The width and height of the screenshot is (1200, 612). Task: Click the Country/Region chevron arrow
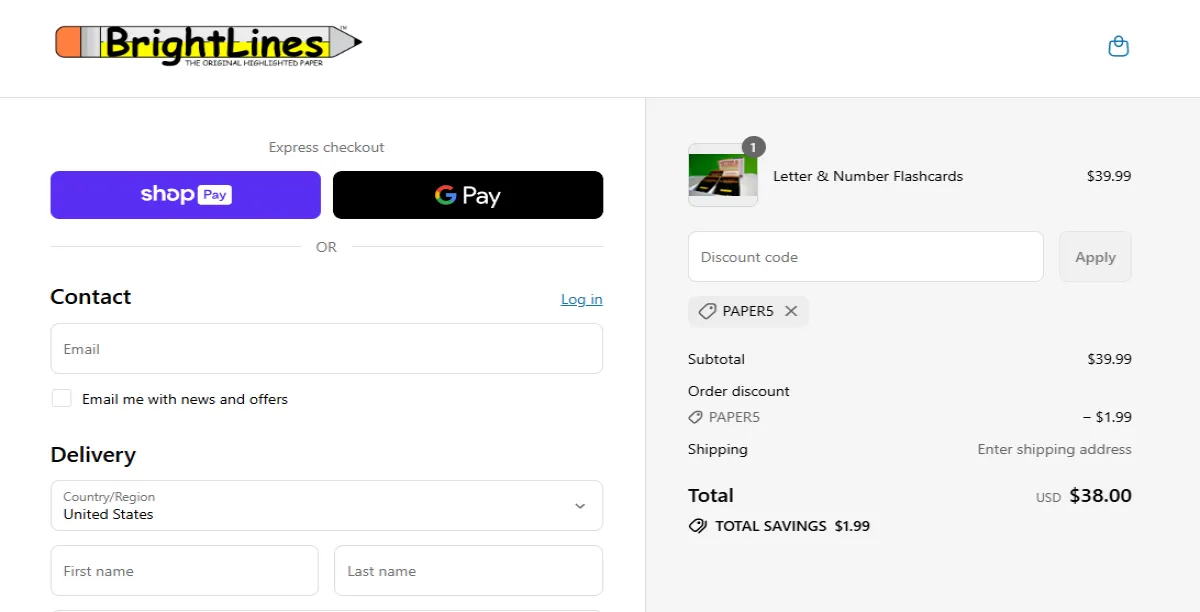click(x=580, y=506)
